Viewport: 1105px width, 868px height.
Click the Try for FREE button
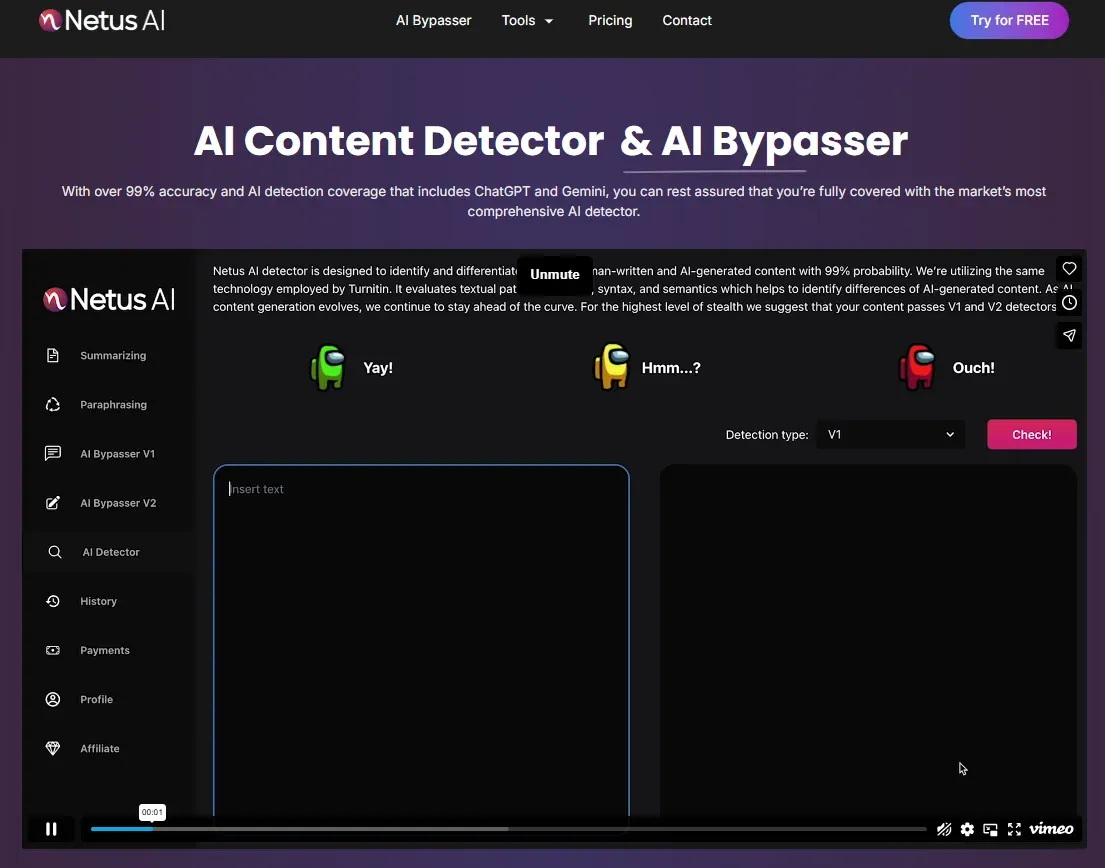point(1009,20)
